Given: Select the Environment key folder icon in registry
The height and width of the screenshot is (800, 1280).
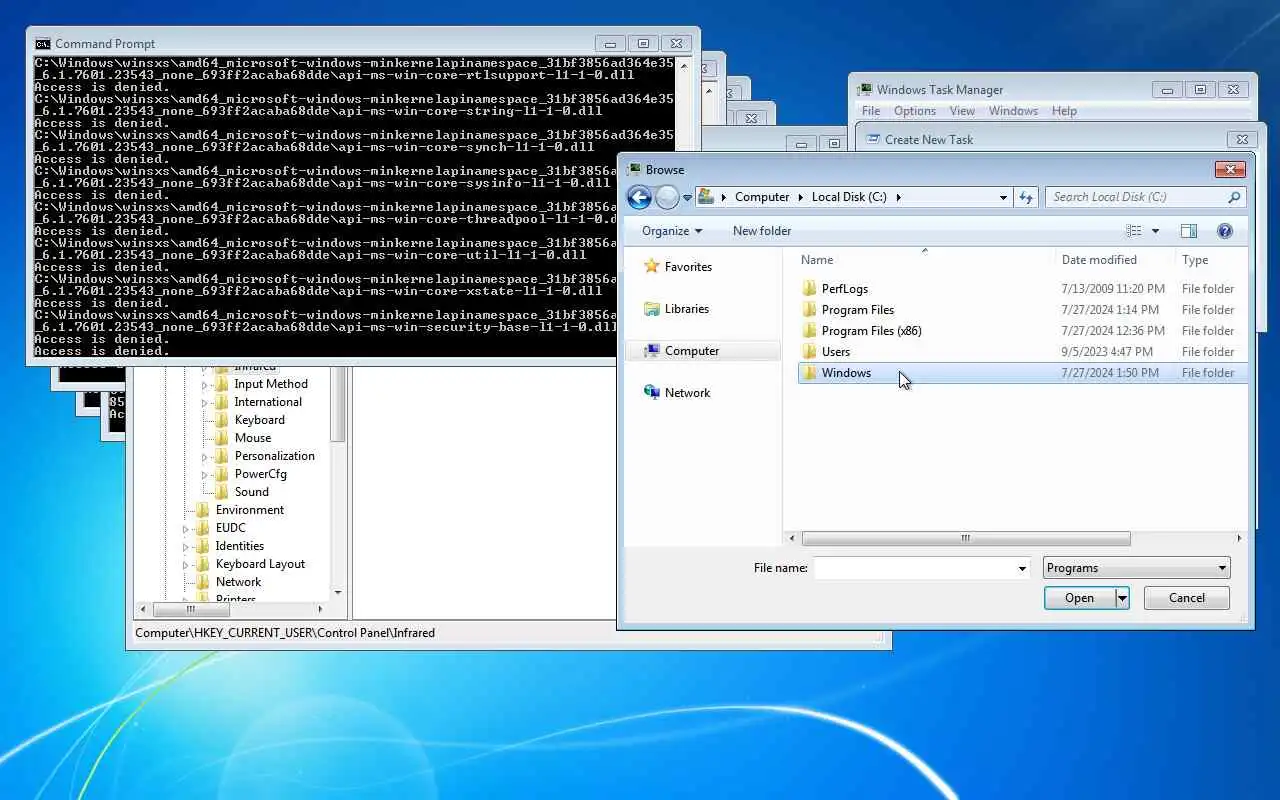Looking at the screenshot, I should coord(203,510).
